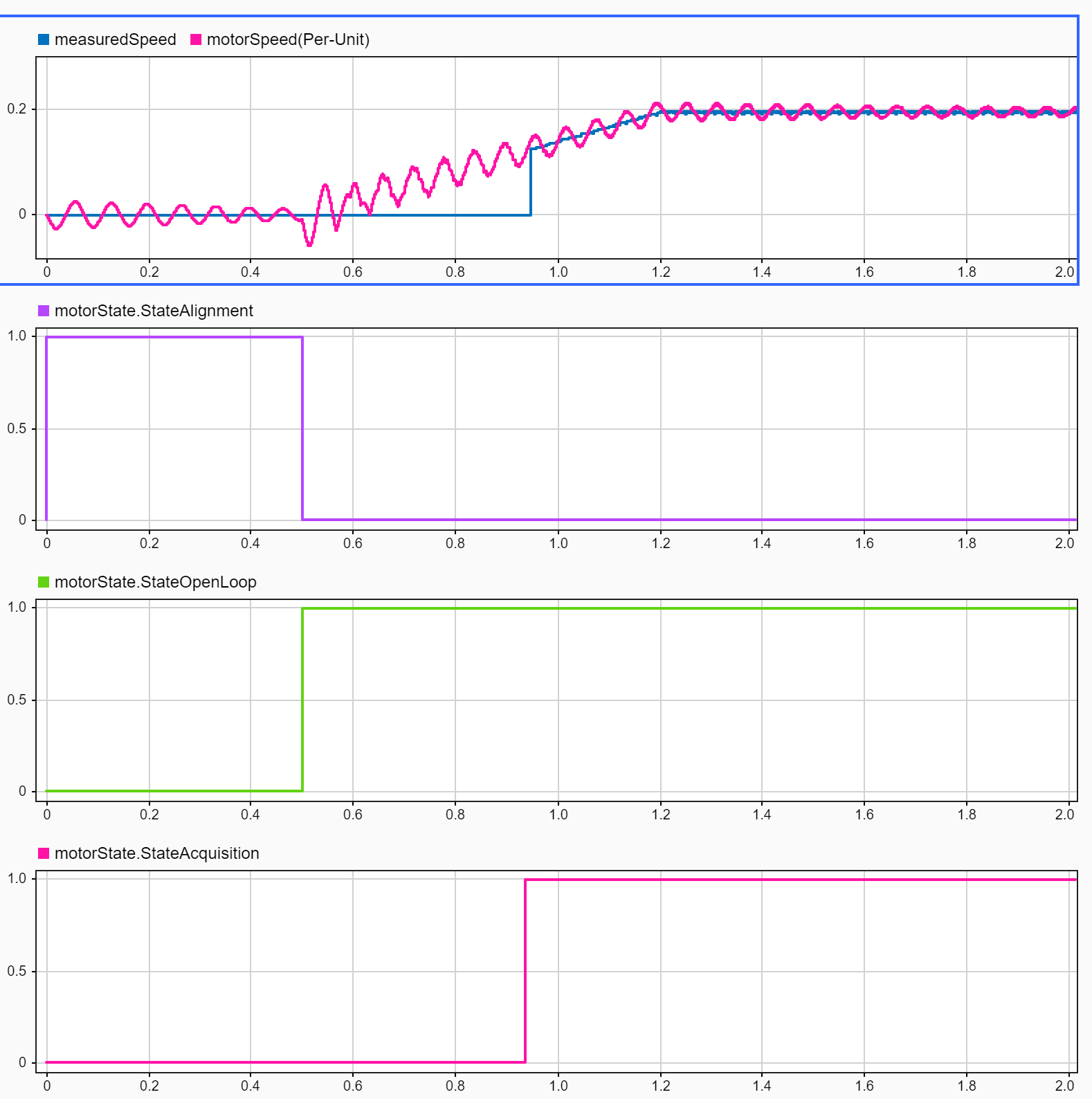Image resolution: width=1092 pixels, height=1099 pixels.
Task: Click the 1.0 x-axis tick under the speed plot
Action: (558, 272)
